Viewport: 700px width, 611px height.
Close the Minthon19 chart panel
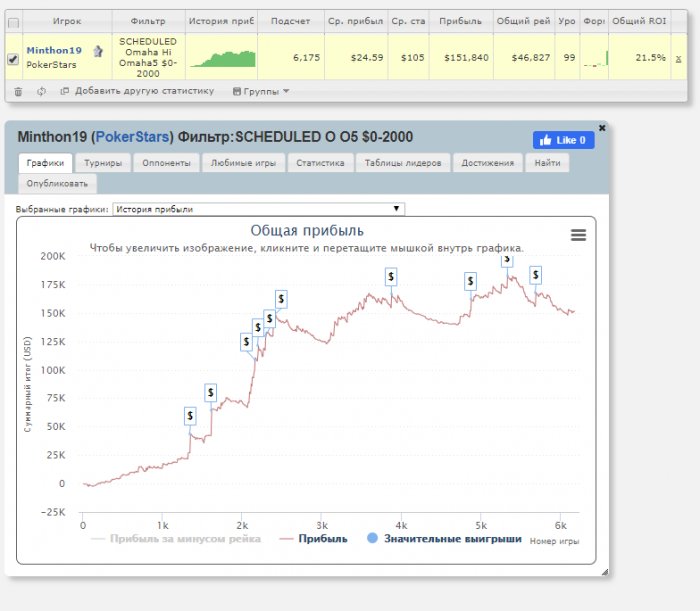point(602,128)
